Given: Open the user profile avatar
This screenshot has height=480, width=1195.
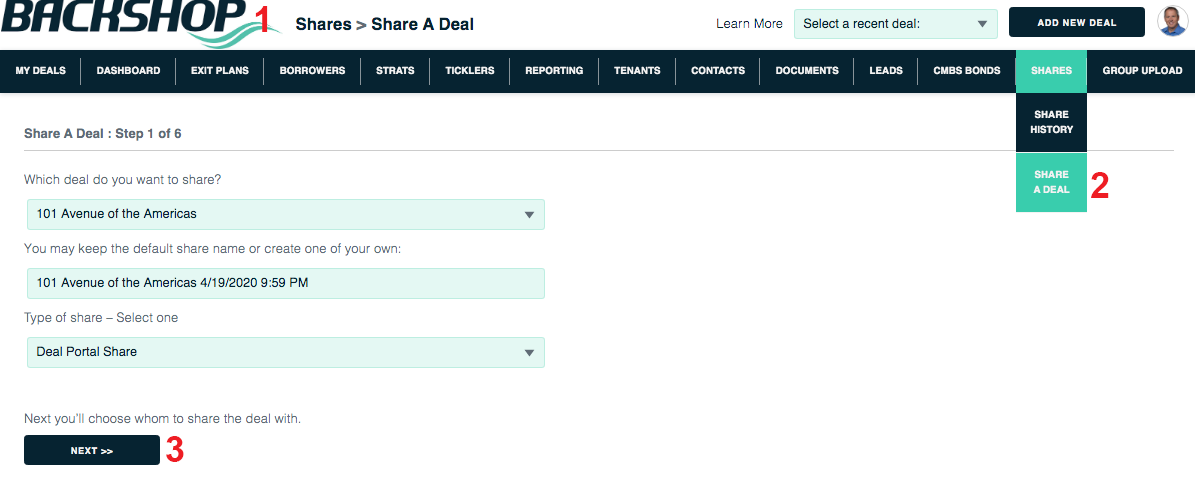Looking at the screenshot, I should click(x=1172, y=22).
